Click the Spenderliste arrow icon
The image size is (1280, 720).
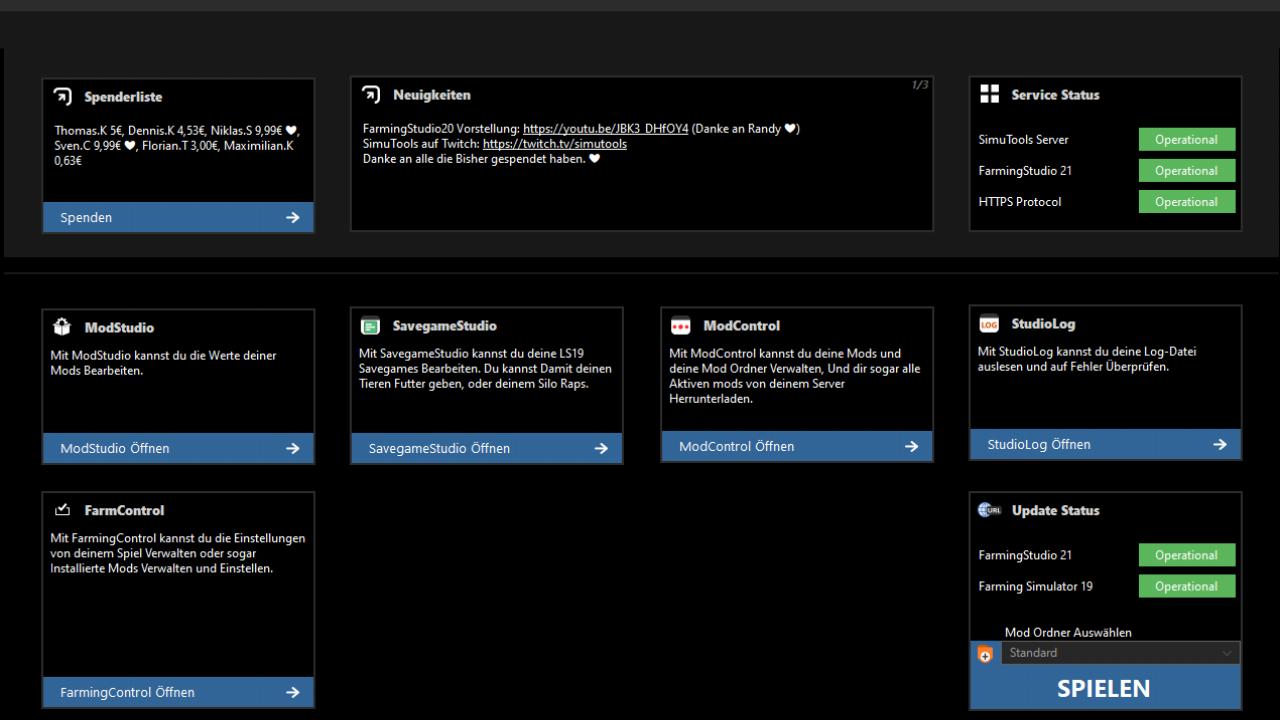62,97
